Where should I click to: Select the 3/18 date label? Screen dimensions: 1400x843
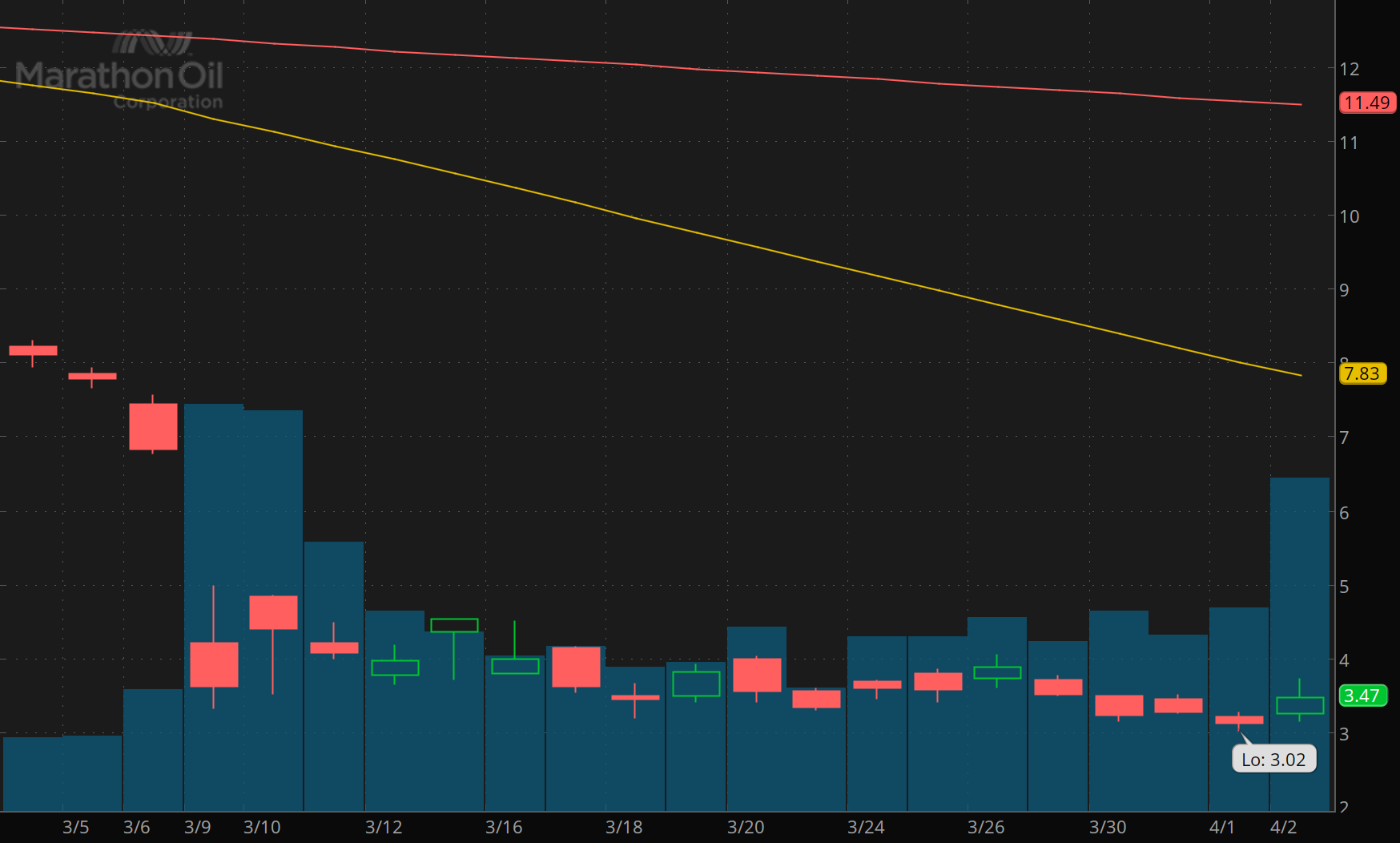624,827
